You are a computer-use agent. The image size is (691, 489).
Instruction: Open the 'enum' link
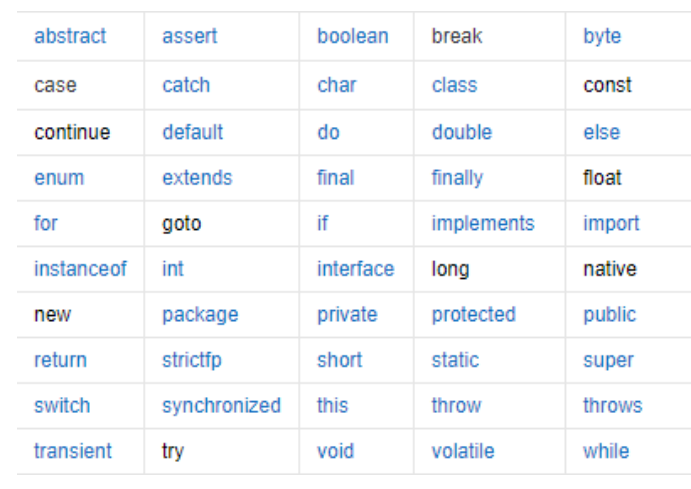[59, 178]
